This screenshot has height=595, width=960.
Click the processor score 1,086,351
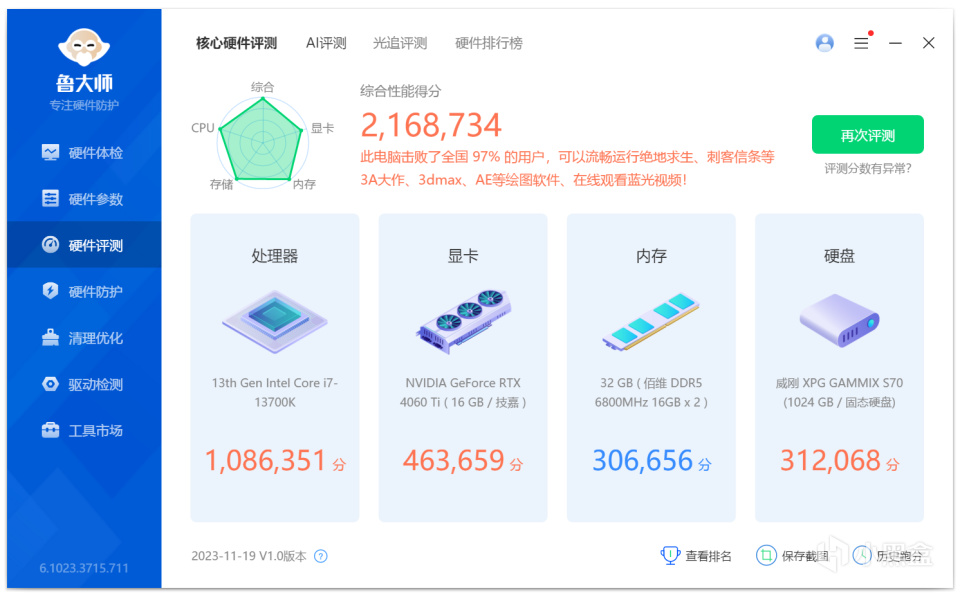tap(264, 460)
